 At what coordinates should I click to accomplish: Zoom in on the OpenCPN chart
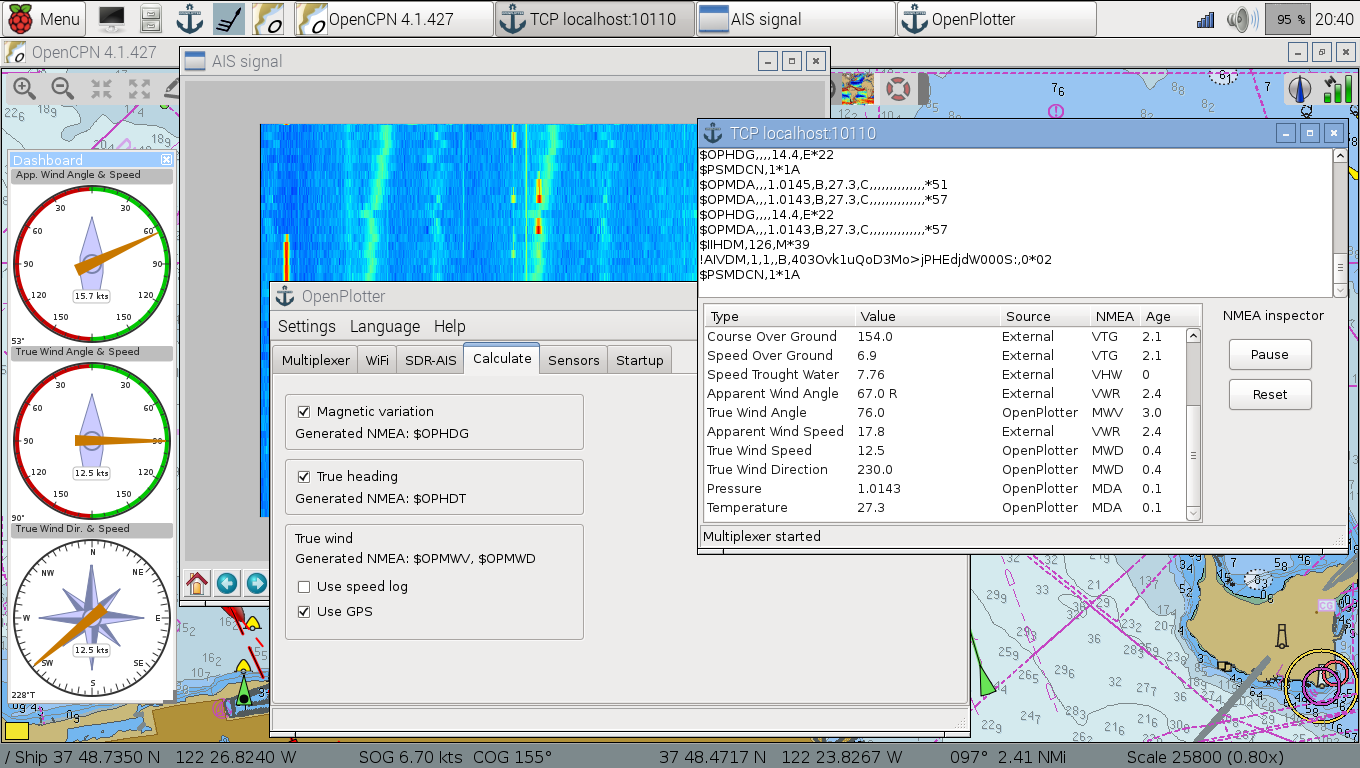coord(24,88)
